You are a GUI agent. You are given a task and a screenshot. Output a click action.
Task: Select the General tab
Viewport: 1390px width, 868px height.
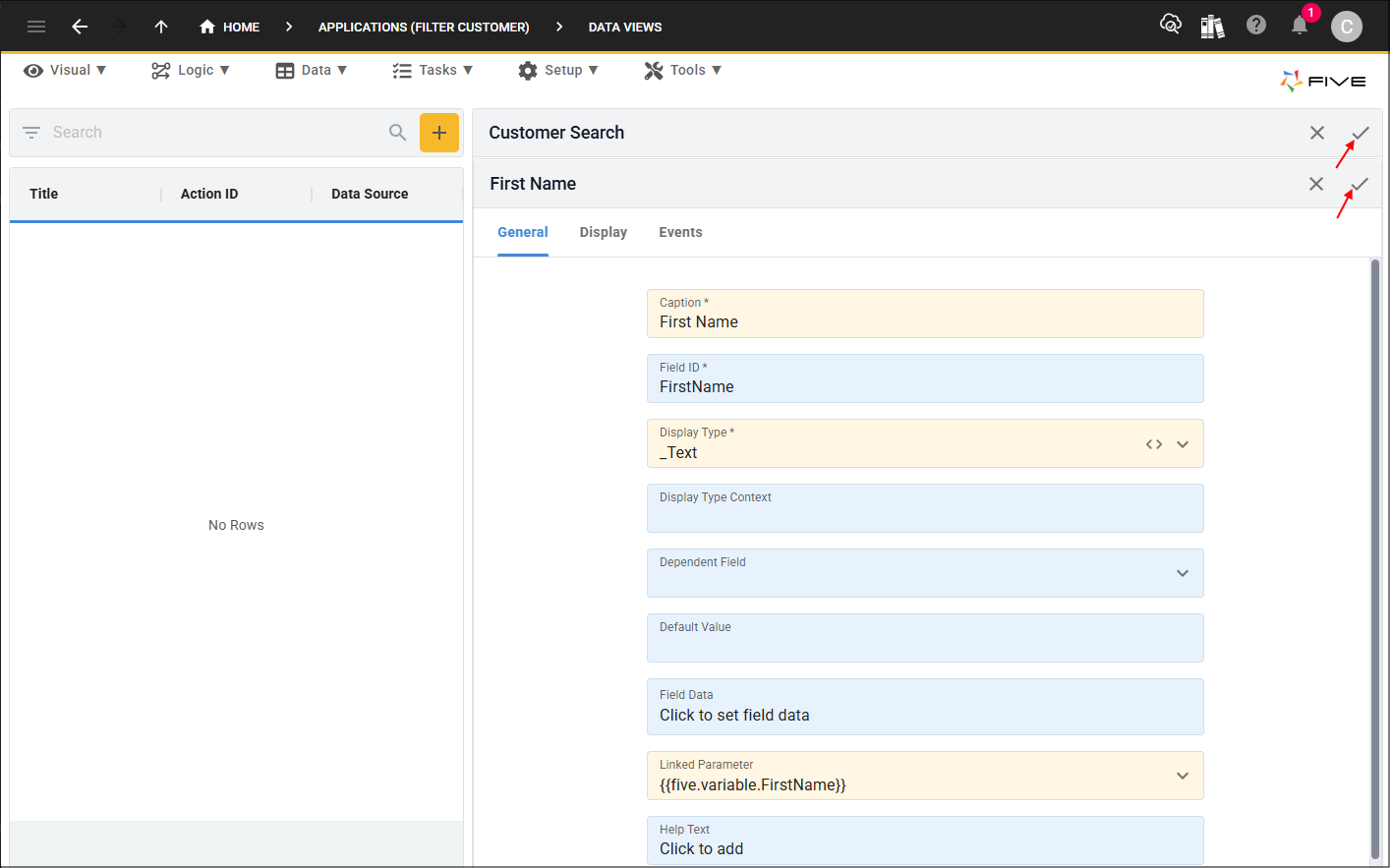click(x=523, y=232)
